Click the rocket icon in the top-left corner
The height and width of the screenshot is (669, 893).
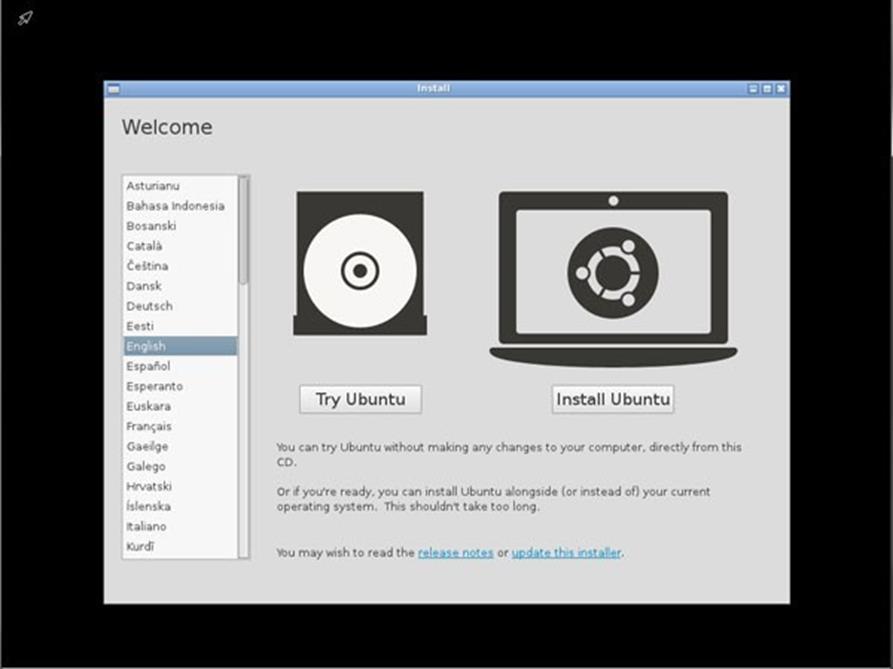tap(25, 18)
